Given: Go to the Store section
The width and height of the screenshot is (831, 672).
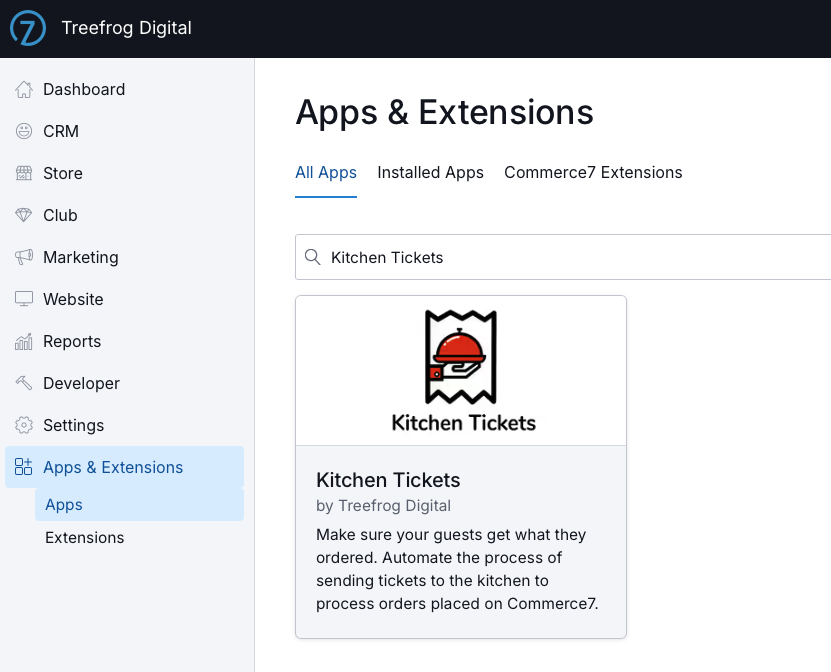Looking at the screenshot, I should (125, 173).
